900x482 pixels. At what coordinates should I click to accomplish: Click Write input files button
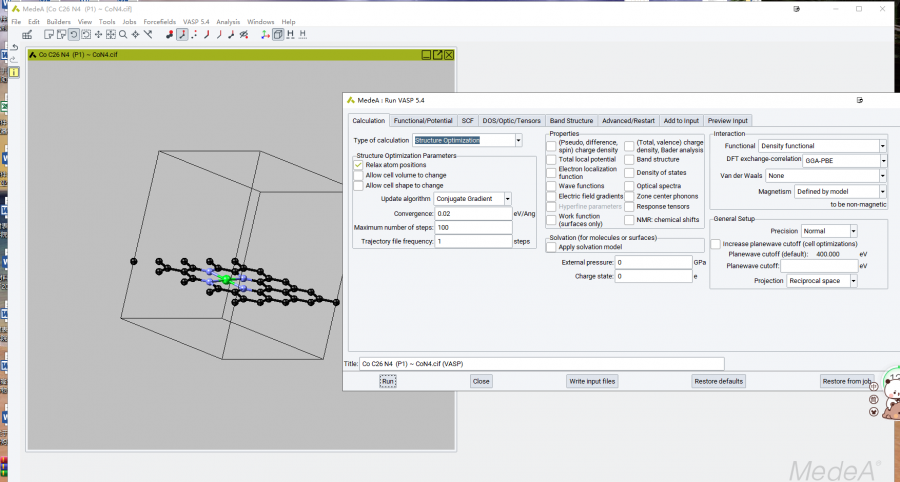[x=593, y=381]
